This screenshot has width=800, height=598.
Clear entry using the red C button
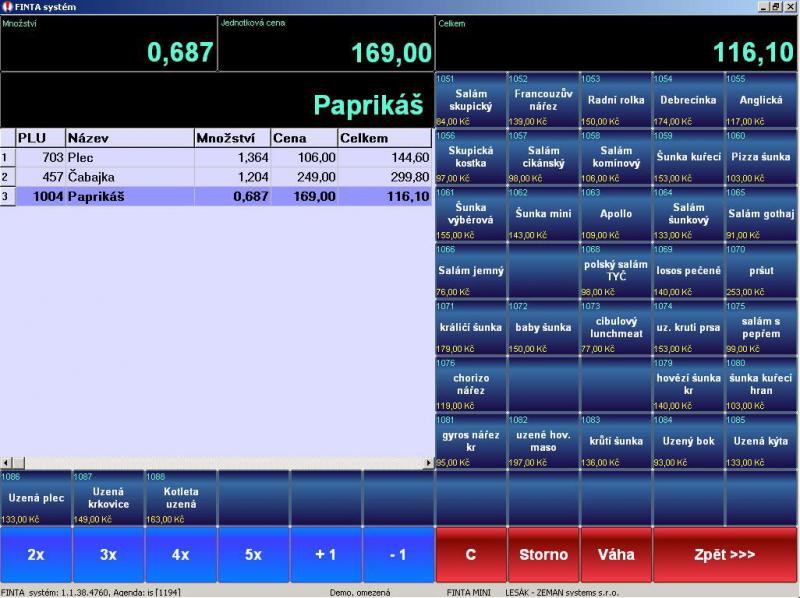[x=471, y=554]
